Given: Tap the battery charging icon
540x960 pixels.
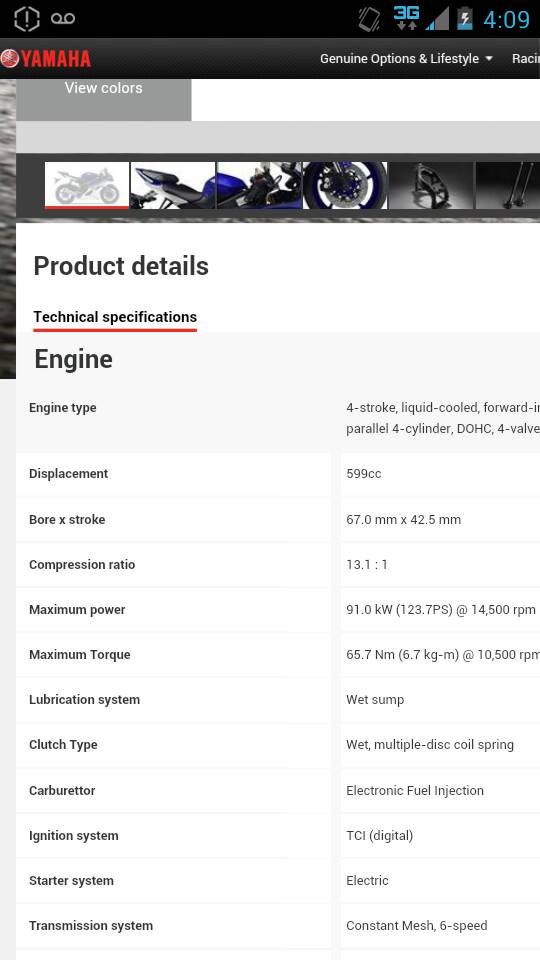Looking at the screenshot, I should (x=465, y=18).
